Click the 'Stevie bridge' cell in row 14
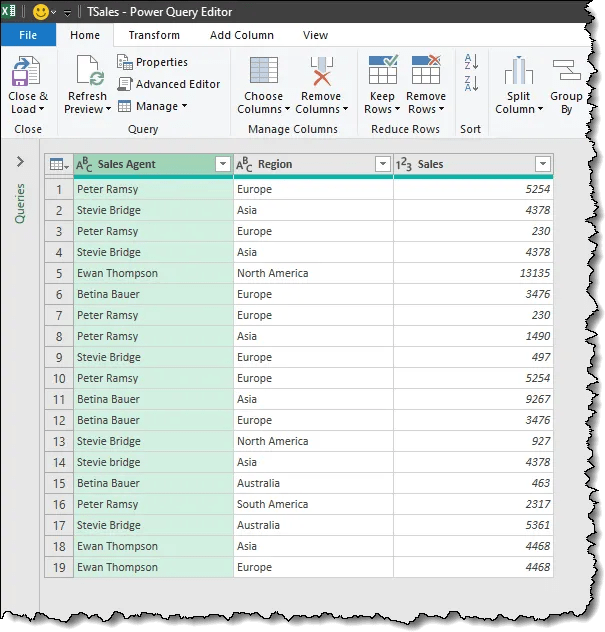This screenshot has width=605, height=632. click(154, 462)
